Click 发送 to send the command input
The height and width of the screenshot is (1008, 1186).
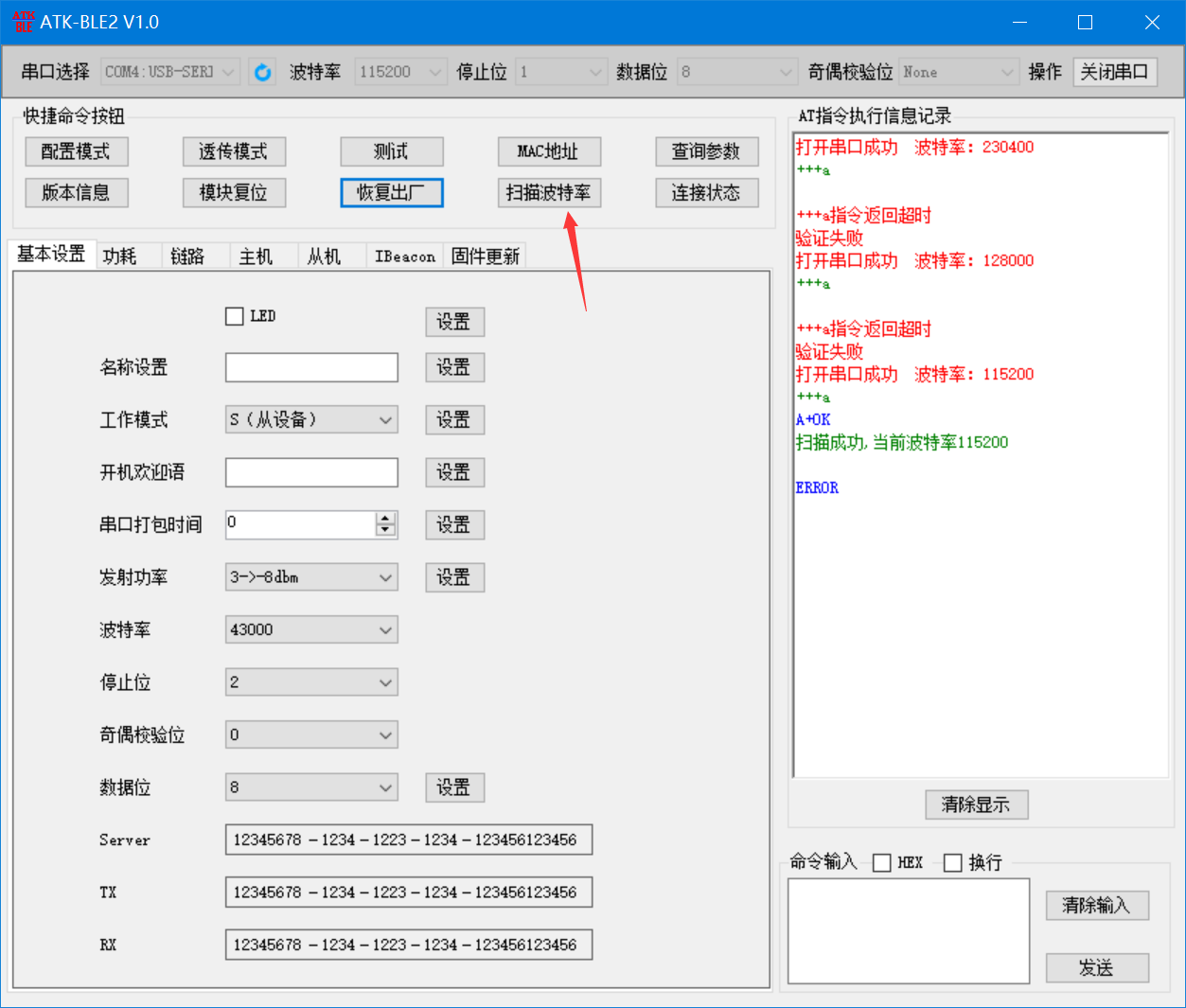tap(1096, 967)
